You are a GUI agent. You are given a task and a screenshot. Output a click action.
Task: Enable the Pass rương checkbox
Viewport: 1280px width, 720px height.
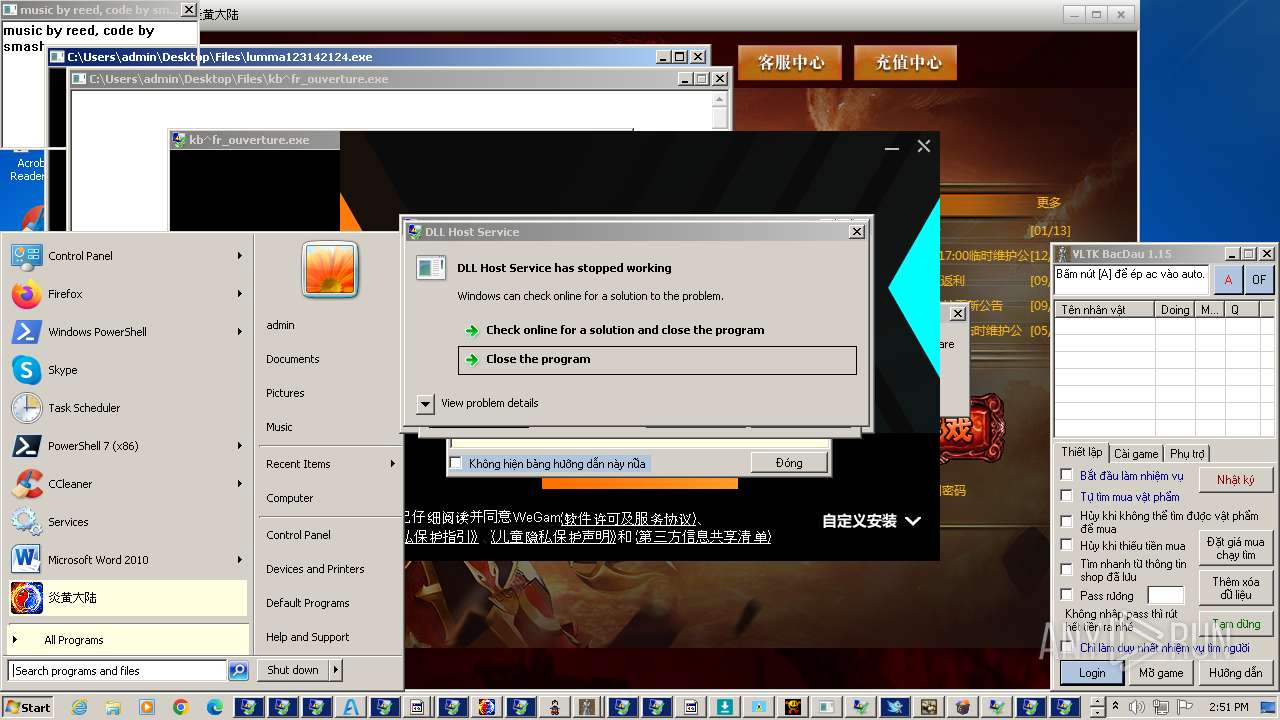pyautogui.click(x=1067, y=595)
